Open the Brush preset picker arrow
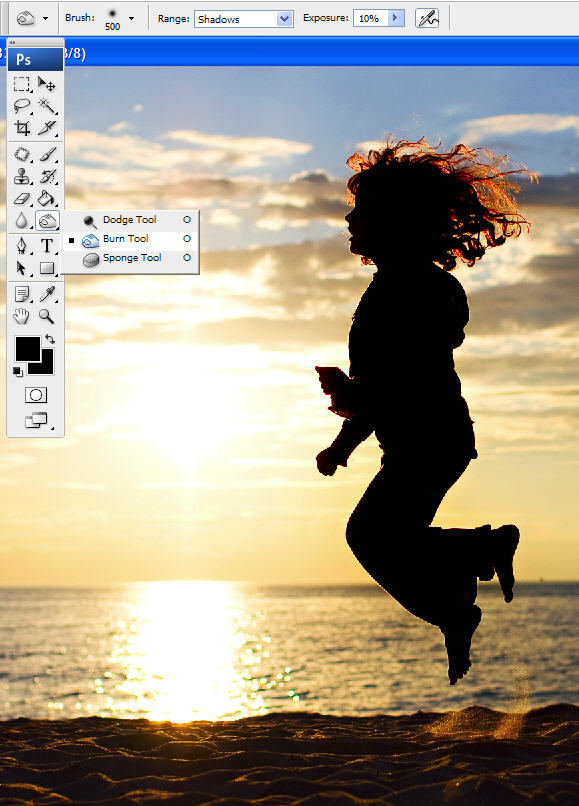579x806 pixels. (132, 19)
